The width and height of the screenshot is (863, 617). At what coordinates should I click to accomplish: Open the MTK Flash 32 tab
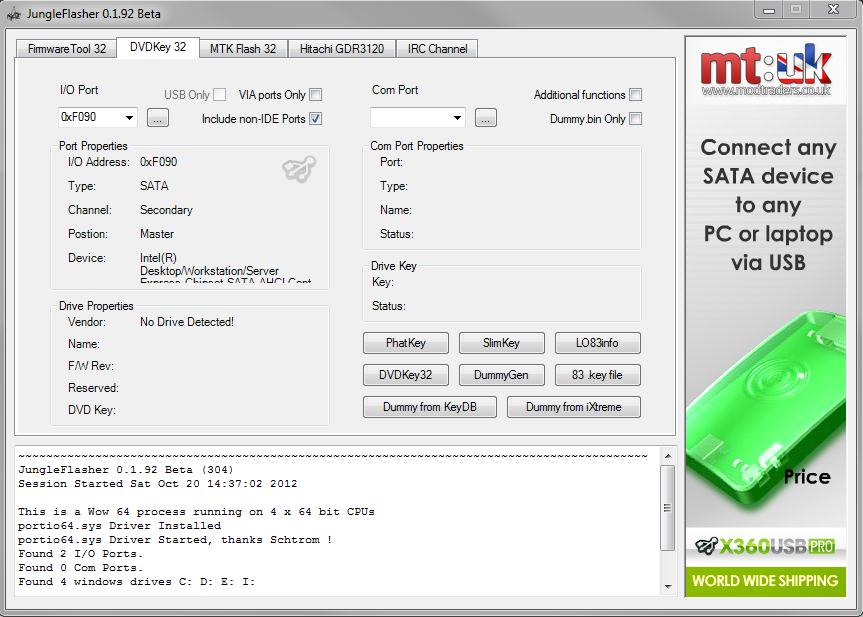[x=243, y=49]
